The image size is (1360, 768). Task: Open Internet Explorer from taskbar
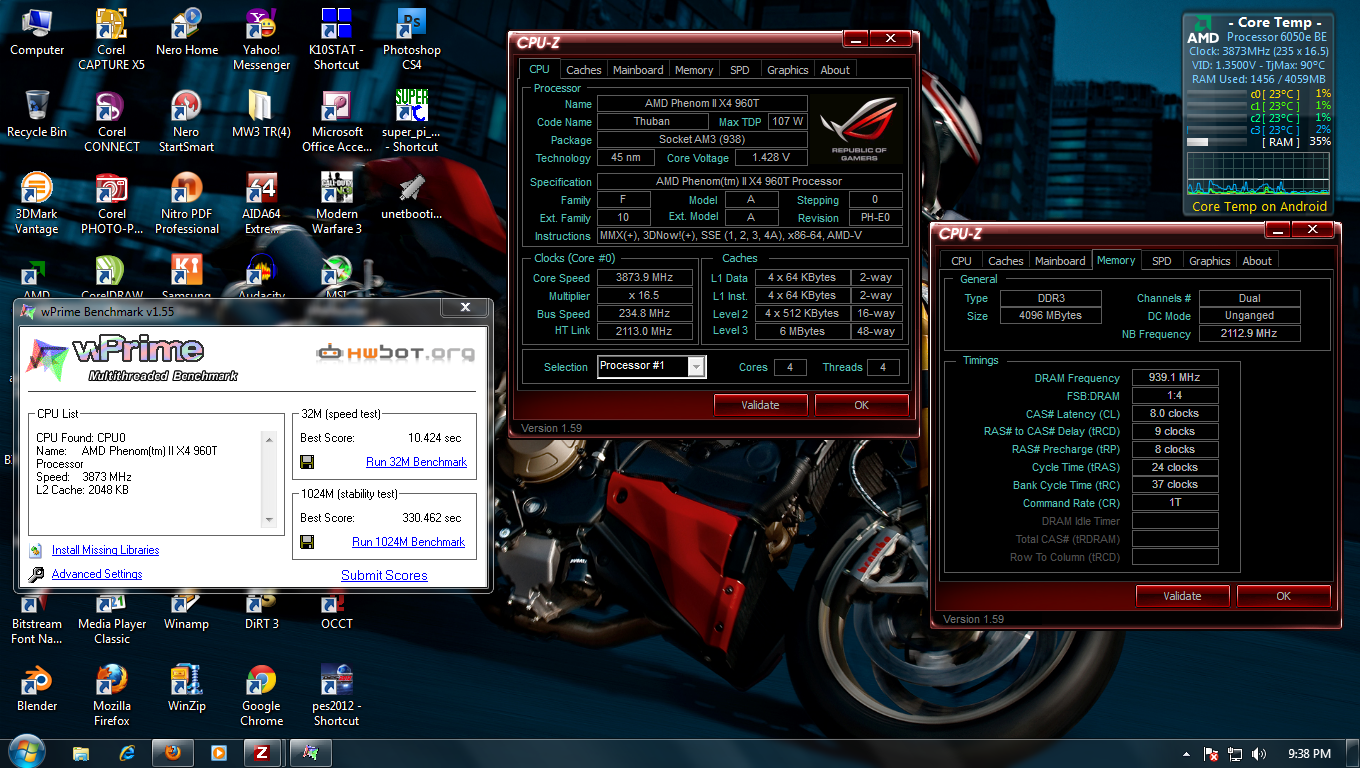pos(127,752)
